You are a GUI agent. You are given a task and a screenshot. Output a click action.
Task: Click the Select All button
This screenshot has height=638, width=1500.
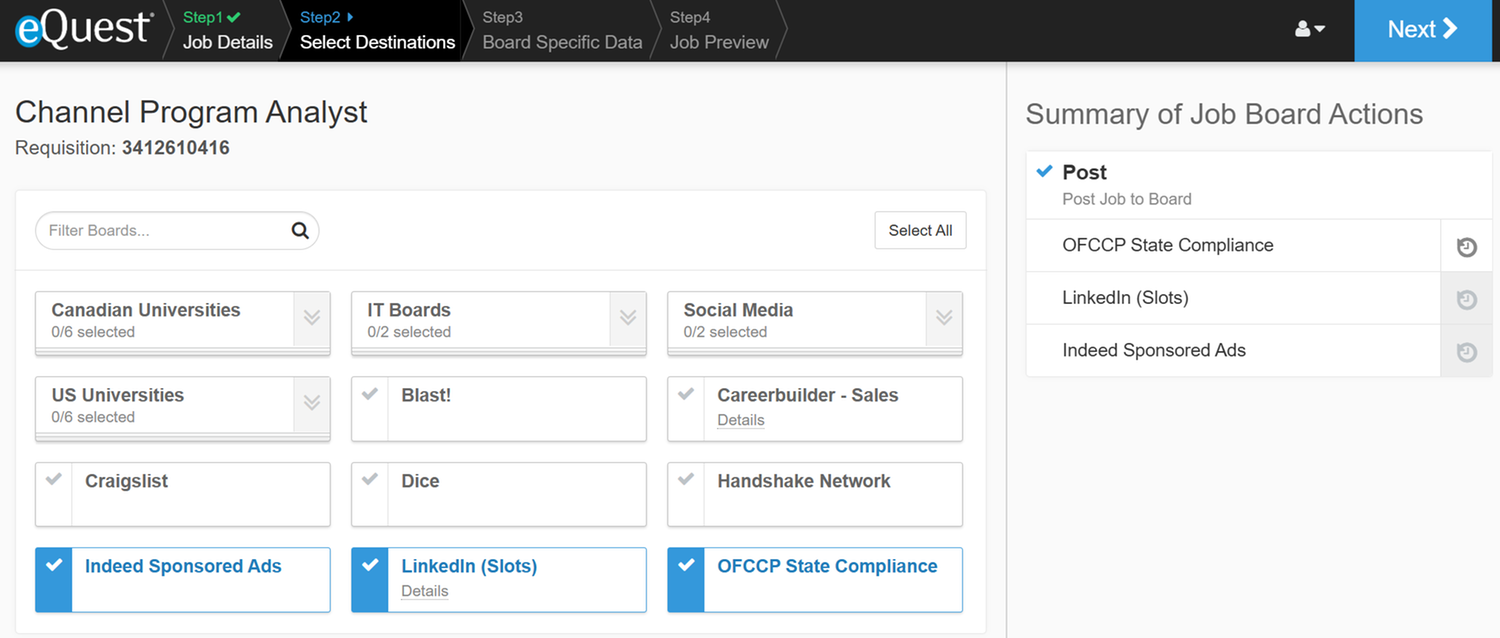[x=920, y=230]
